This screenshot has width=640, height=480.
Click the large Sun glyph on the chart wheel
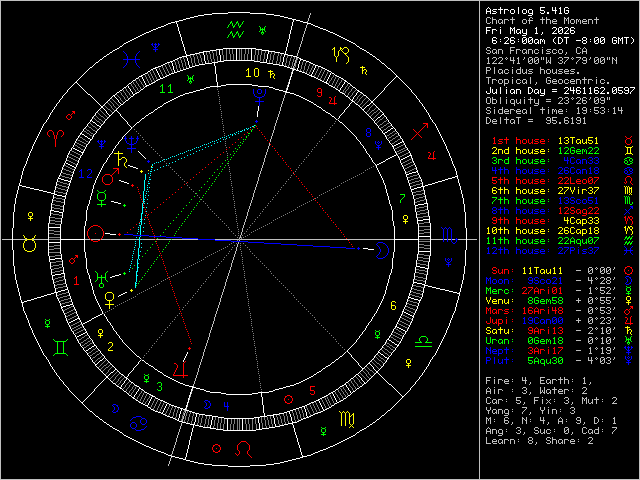95,233
